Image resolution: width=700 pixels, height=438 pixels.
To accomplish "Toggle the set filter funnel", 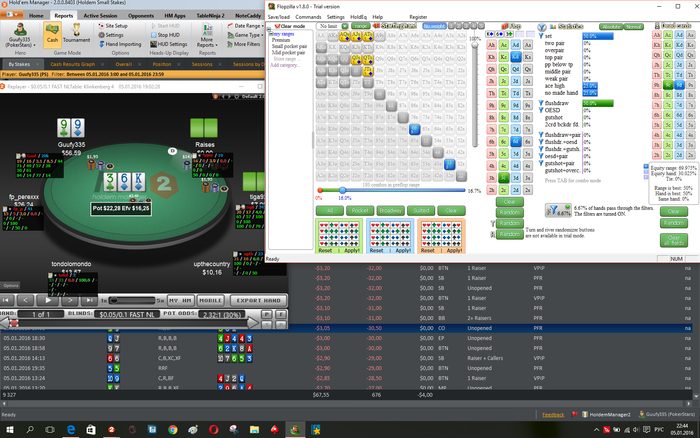I will [541, 36].
